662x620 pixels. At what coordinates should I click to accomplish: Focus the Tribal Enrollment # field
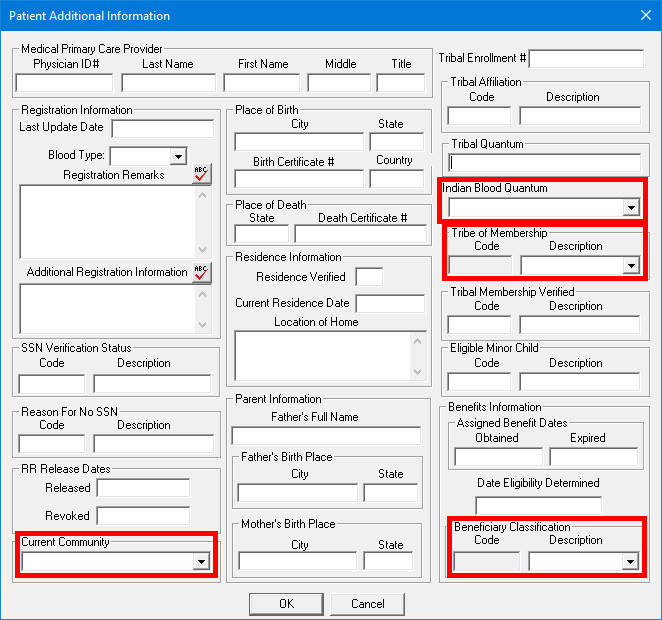point(586,59)
